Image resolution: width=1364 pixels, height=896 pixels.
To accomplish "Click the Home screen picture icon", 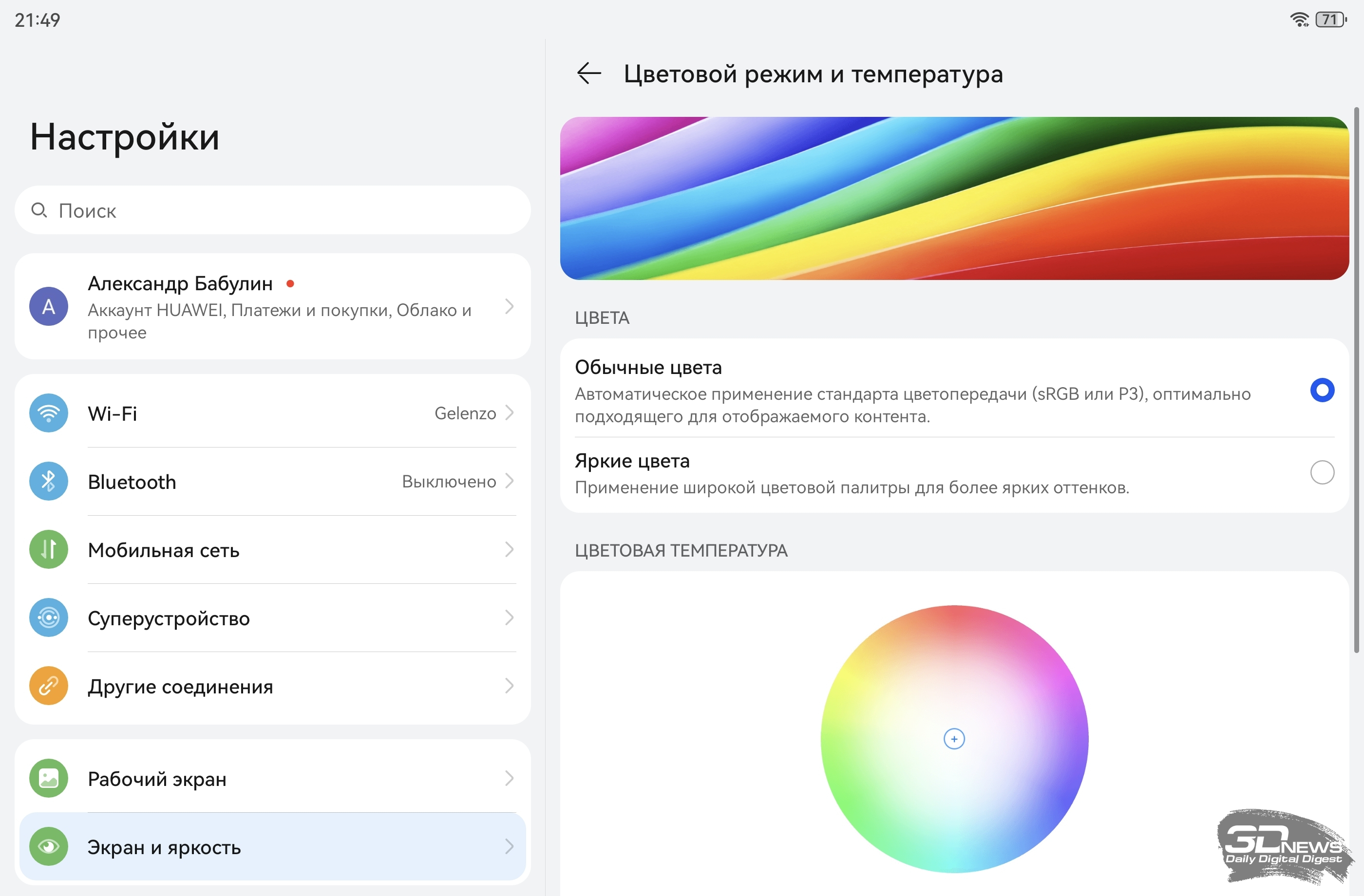I will pyautogui.click(x=49, y=779).
